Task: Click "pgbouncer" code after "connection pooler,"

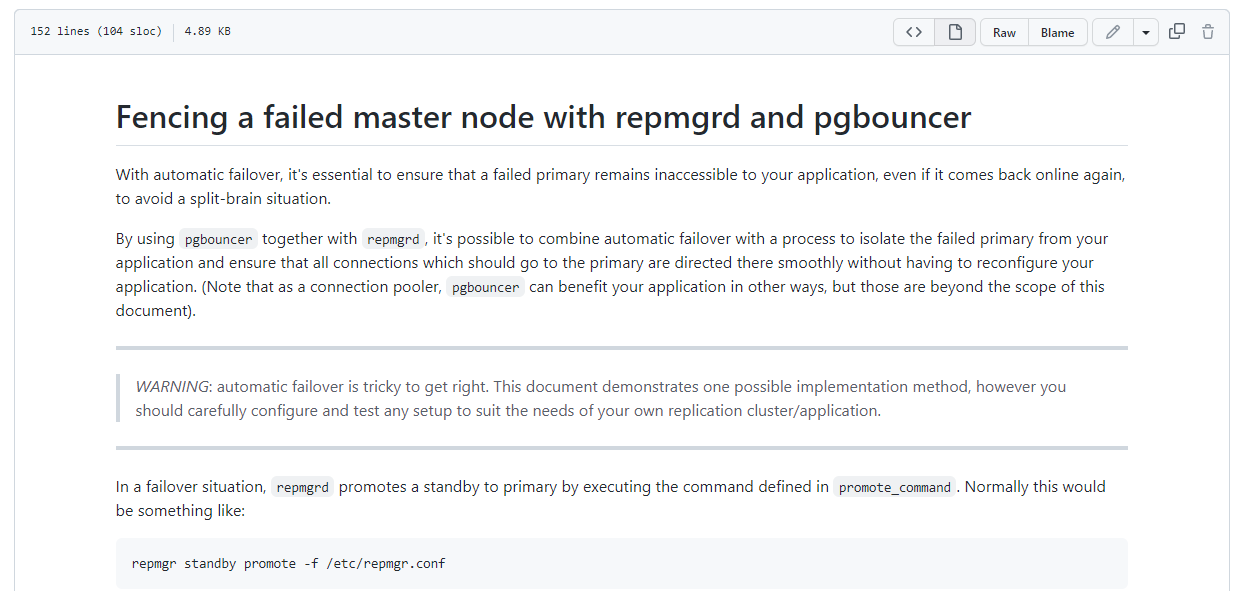Action: [x=485, y=287]
